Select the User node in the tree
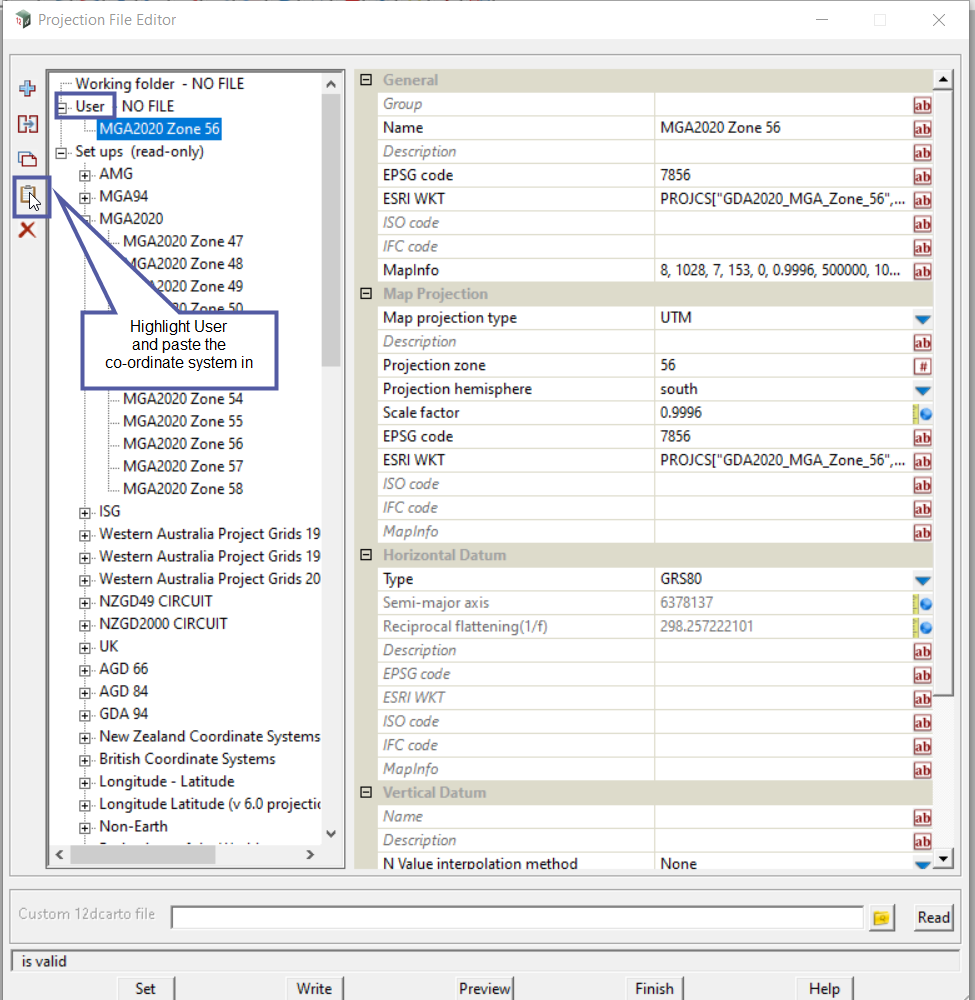975x1000 pixels. coord(90,106)
